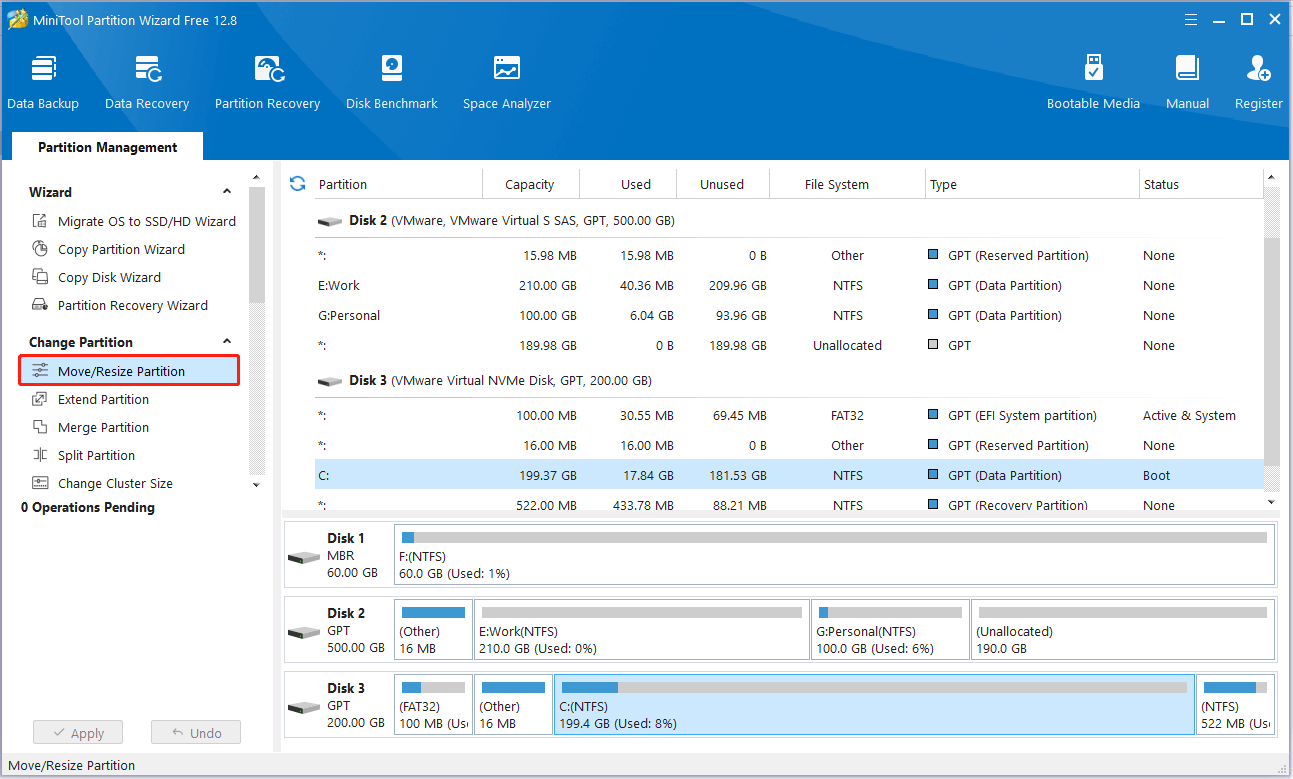Click sidebar scroll-up arrow

point(256,178)
